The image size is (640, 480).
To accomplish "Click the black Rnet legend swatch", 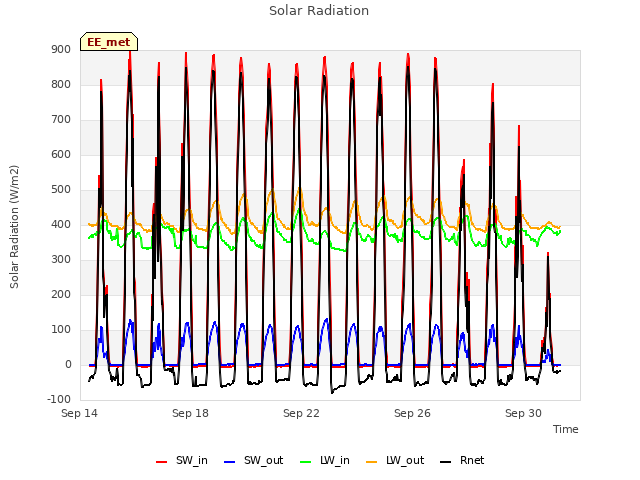I will point(446,462).
